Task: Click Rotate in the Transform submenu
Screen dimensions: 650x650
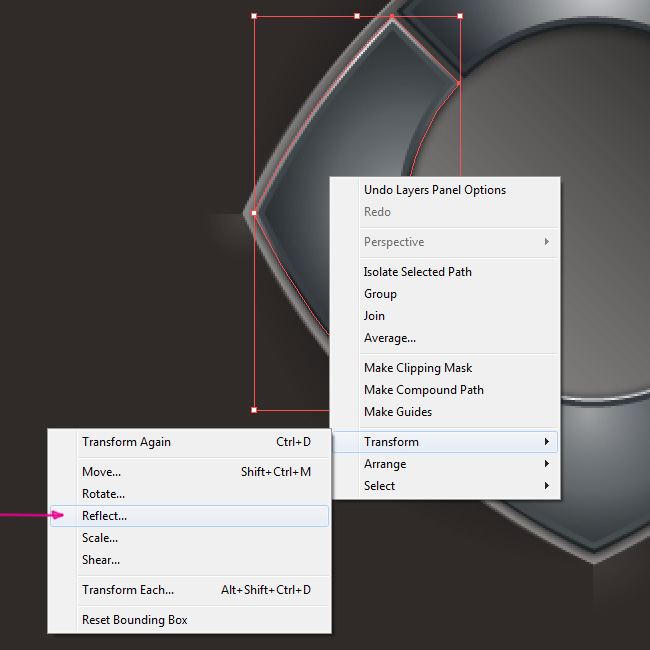Action: click(x=103, y=494)
